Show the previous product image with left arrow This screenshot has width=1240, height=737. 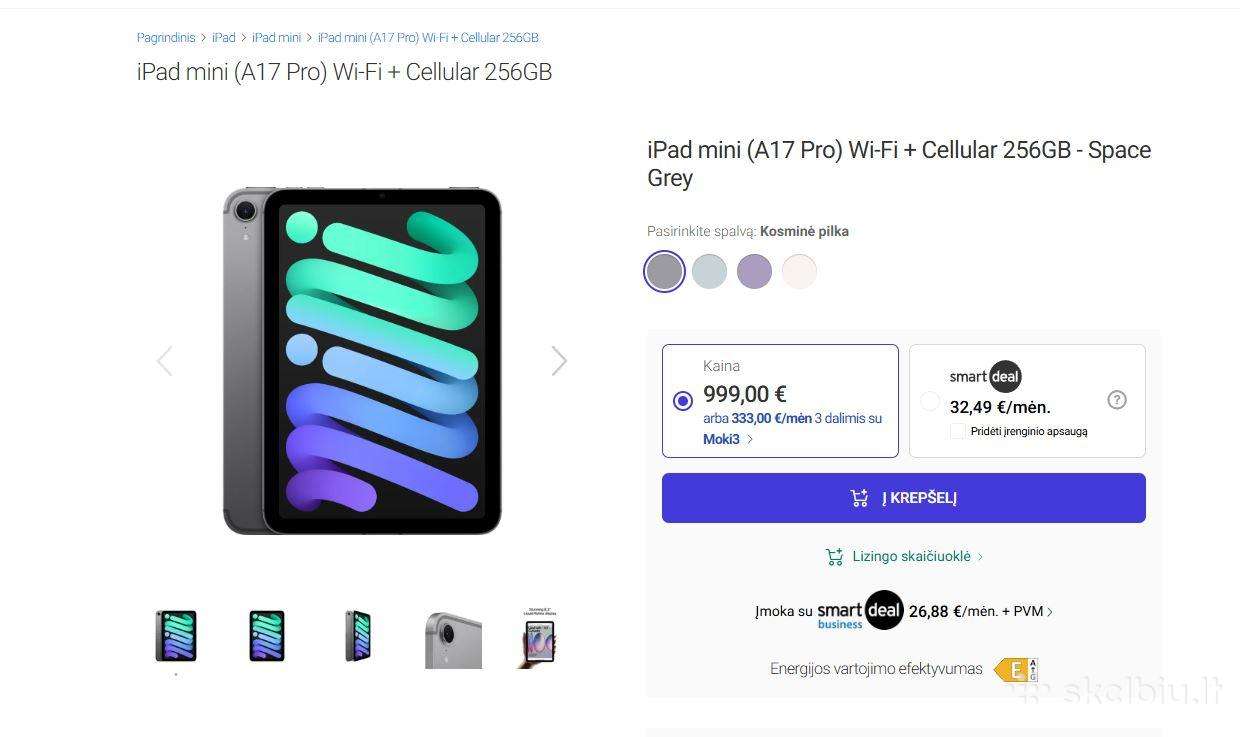click(x=165, y=361)
